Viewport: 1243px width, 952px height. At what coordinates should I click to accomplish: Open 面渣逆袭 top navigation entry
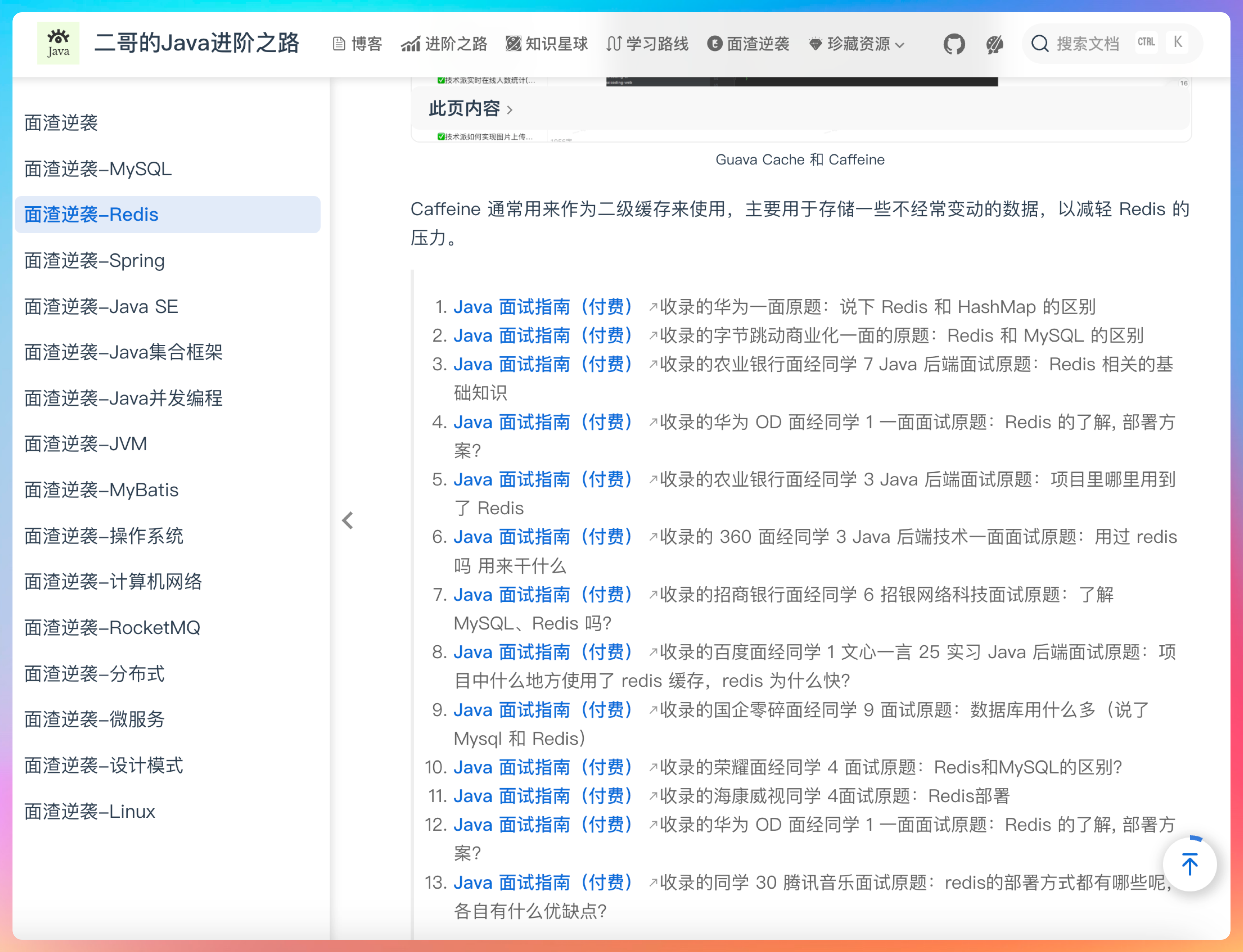pos(748,44)
